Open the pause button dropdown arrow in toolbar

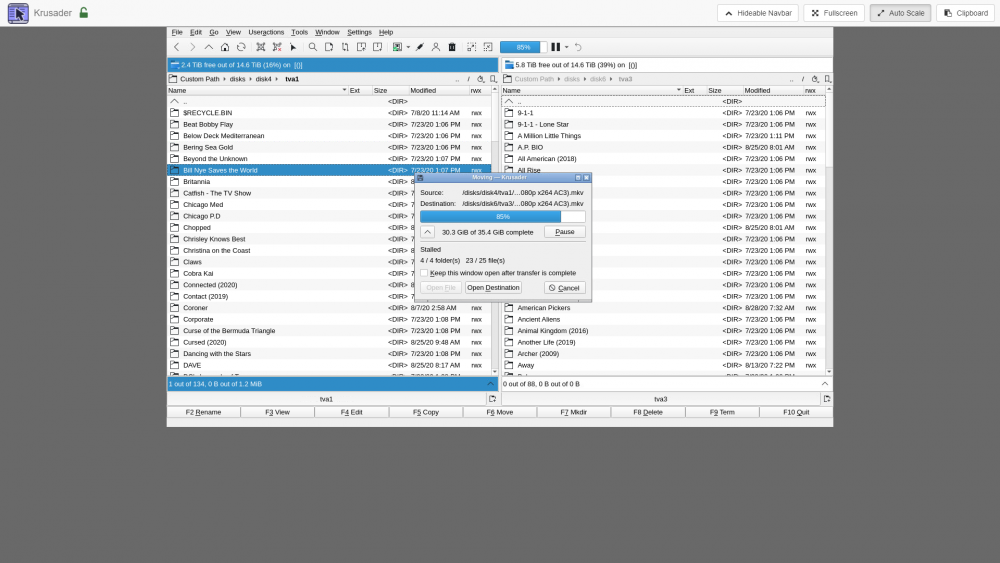click(566, 47)
